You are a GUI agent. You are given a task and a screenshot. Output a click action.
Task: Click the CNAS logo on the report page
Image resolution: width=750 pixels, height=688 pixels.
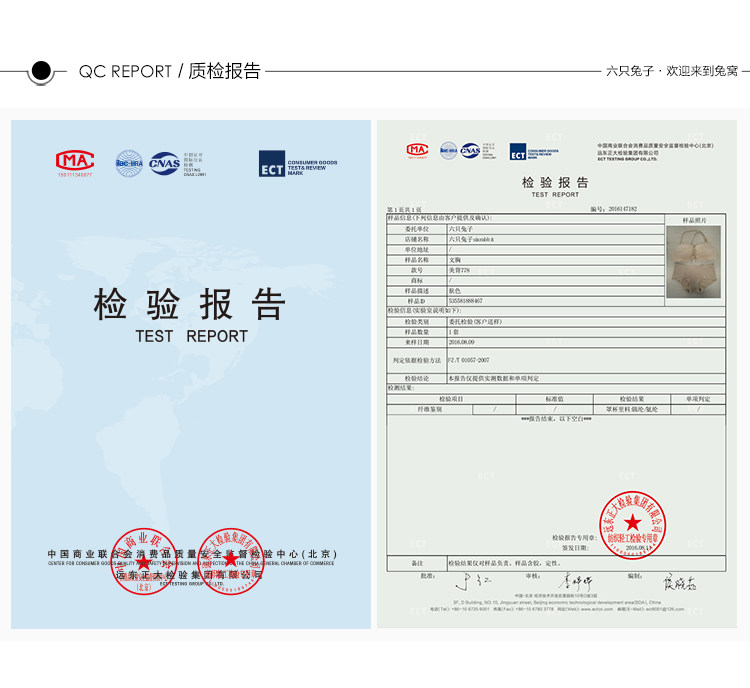tap(470, 151)
